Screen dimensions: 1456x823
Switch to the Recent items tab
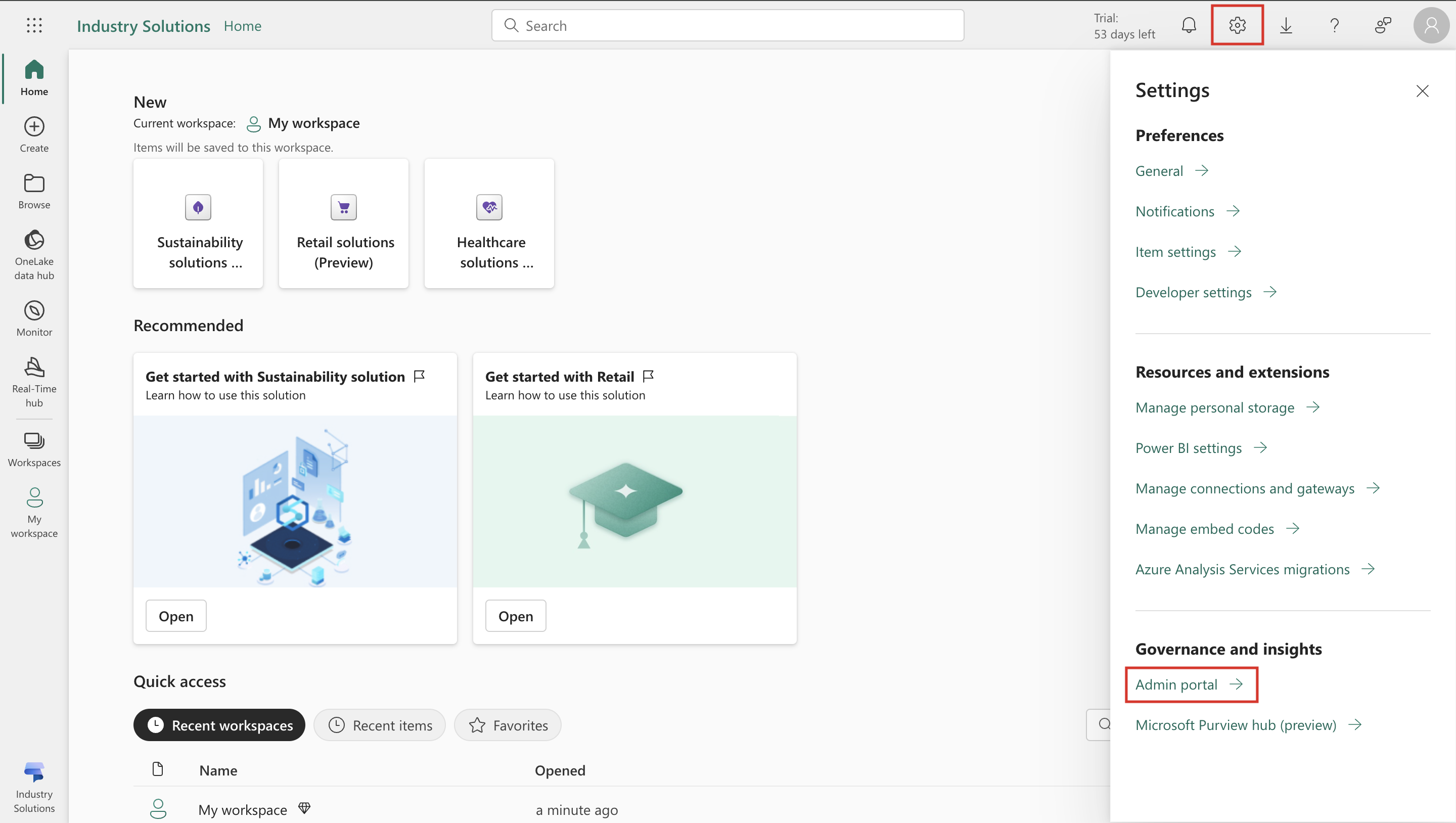coord(380,724)
